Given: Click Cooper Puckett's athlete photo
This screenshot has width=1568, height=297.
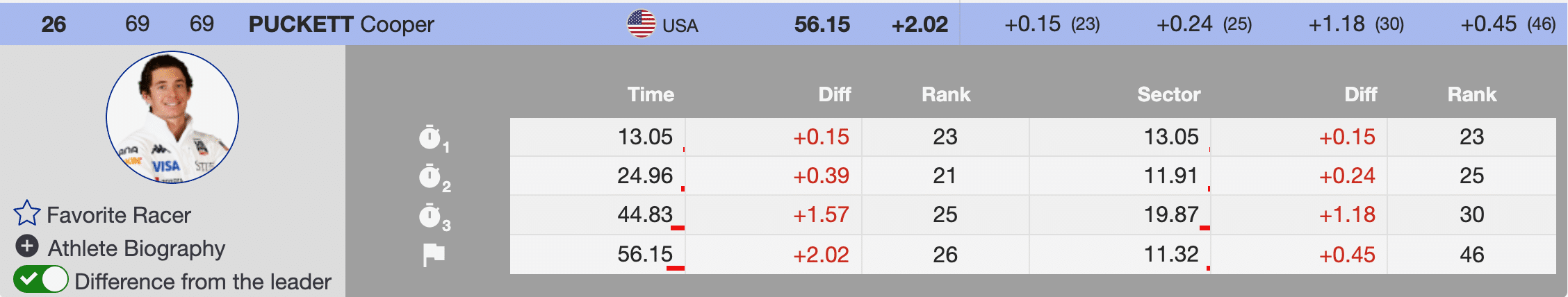Looking at the screenshot, I should click(172, 117).
